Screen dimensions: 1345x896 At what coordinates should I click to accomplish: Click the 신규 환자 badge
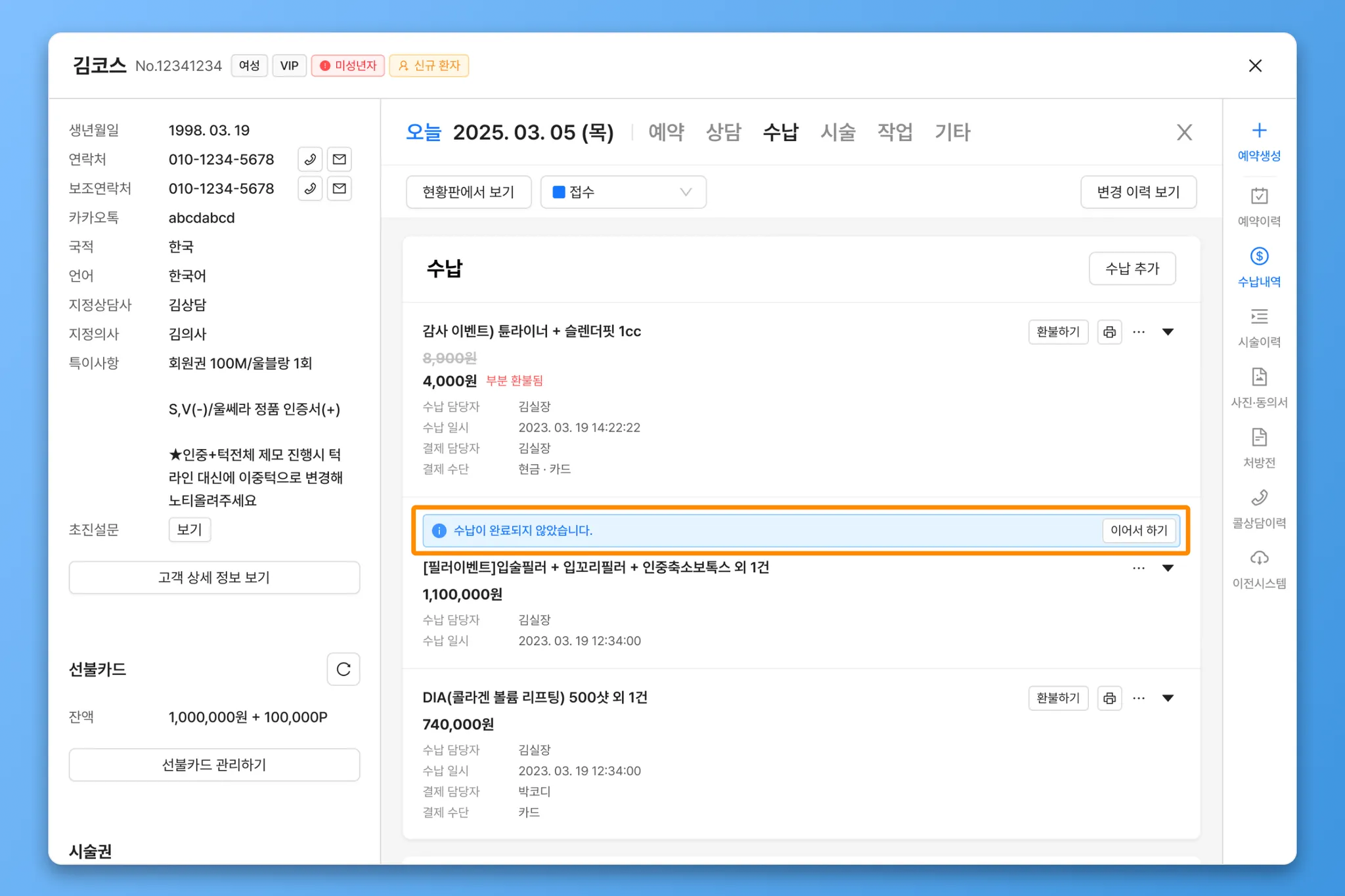click(x=429, y=66)
